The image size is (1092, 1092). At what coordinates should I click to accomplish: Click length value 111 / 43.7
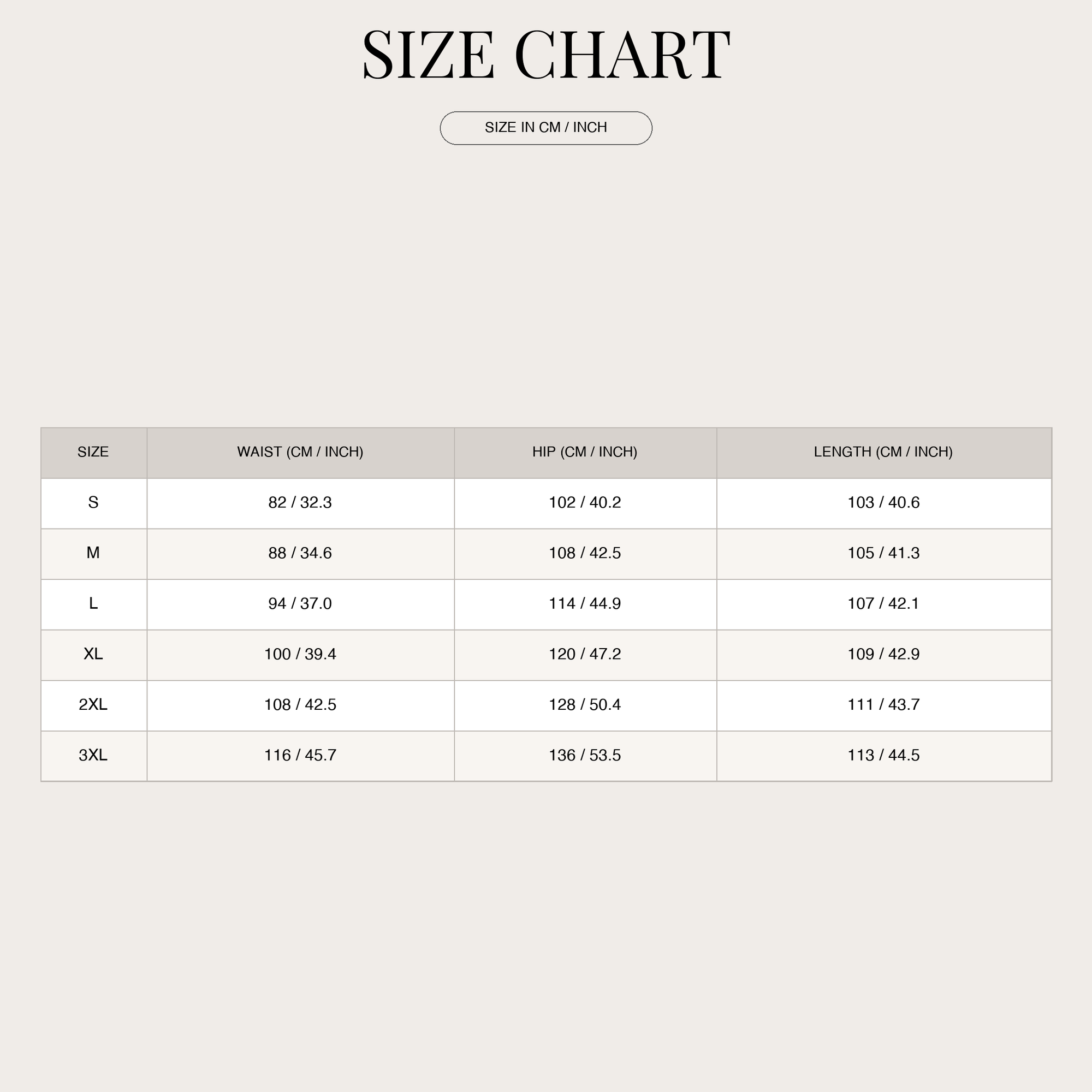point(883,705)
